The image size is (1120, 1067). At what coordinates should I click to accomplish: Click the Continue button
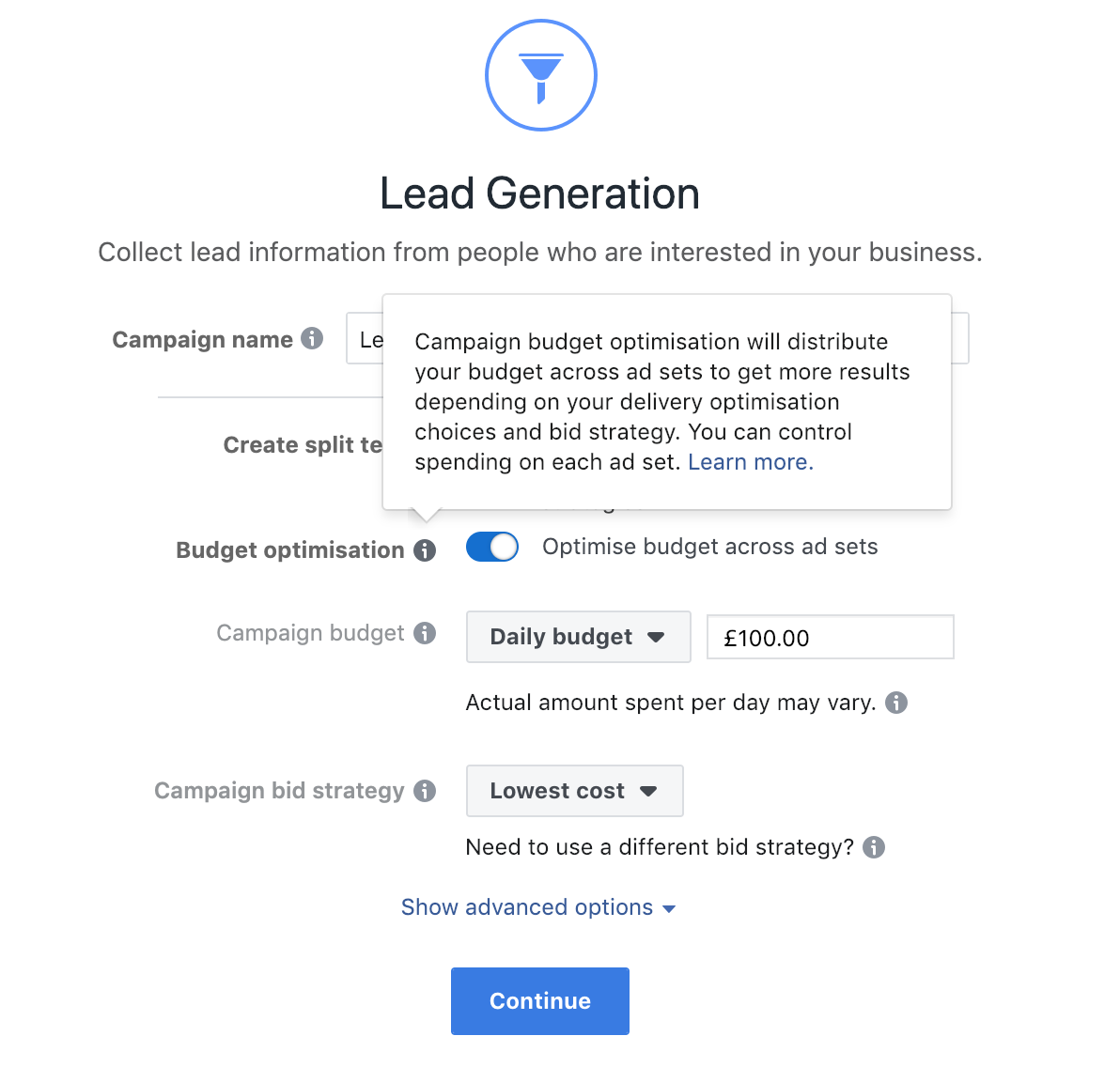click(540, 1000)
